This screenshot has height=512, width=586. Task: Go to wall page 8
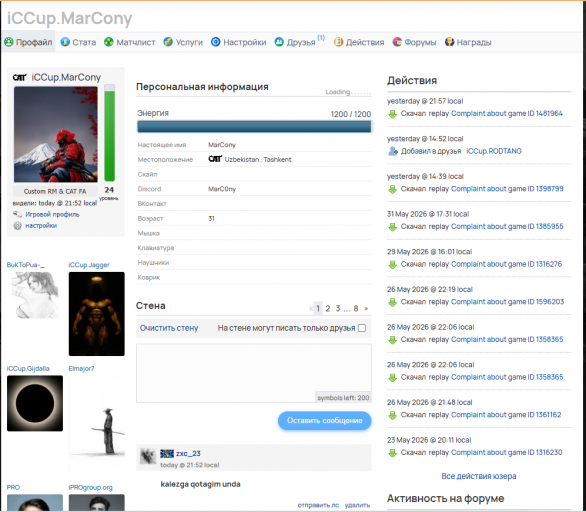356,308
